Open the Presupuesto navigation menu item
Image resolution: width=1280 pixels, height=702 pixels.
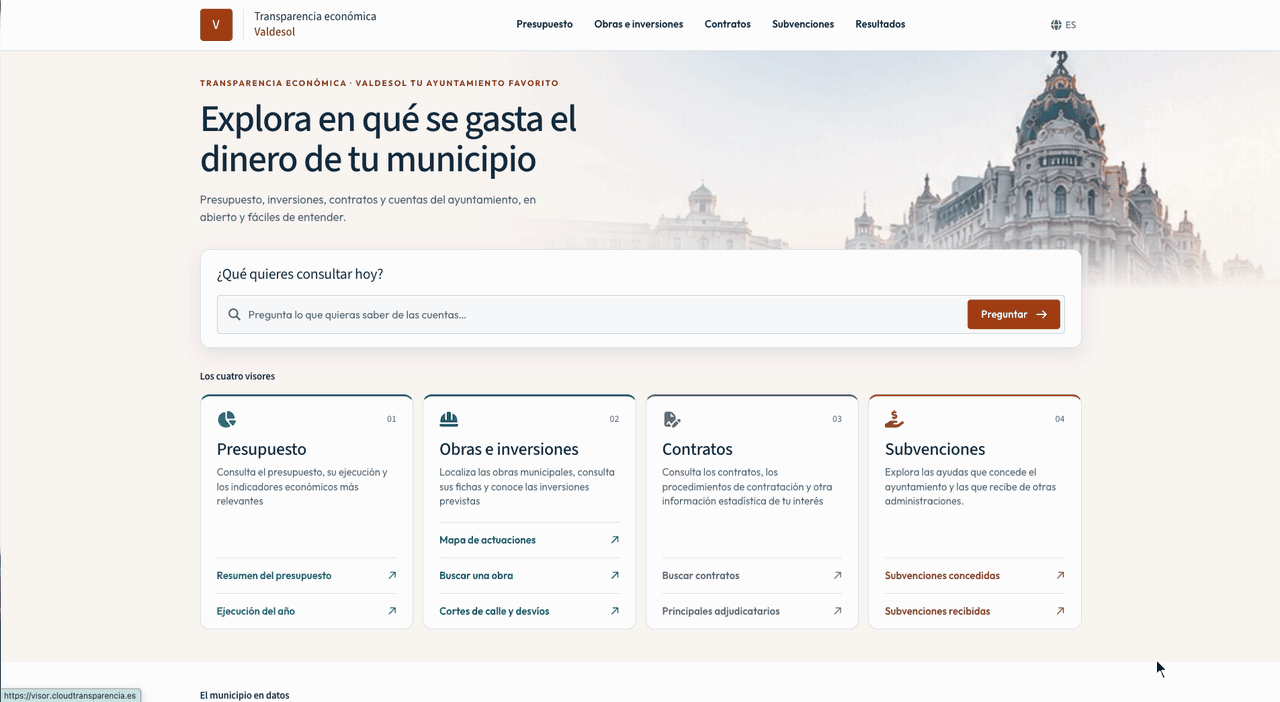[545, 25]
